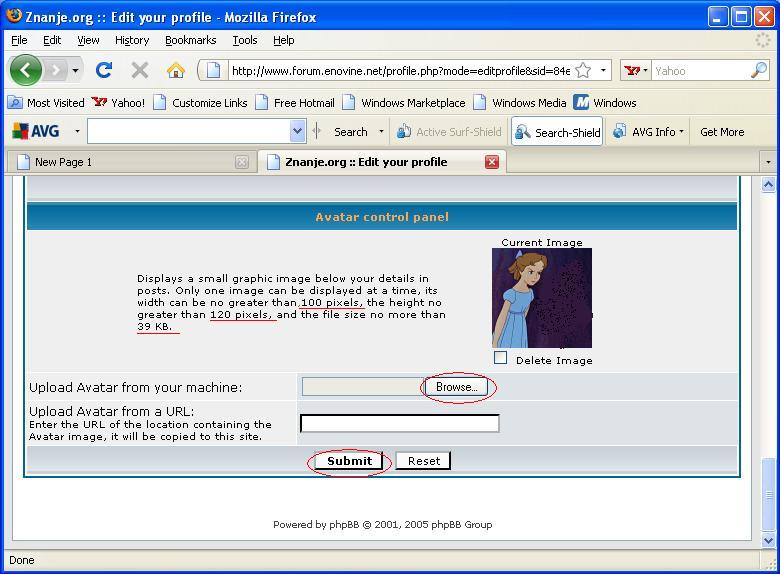Close the Edit your profile tab

(x=491, y=162)
